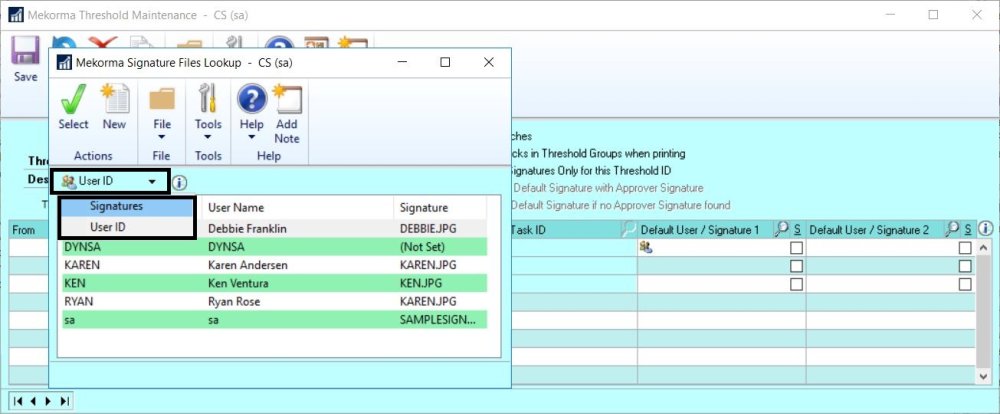Tick third row checkbox under Signature 1
The image size is (1000, 414).
pyautogui.click(x=797, y=284)
